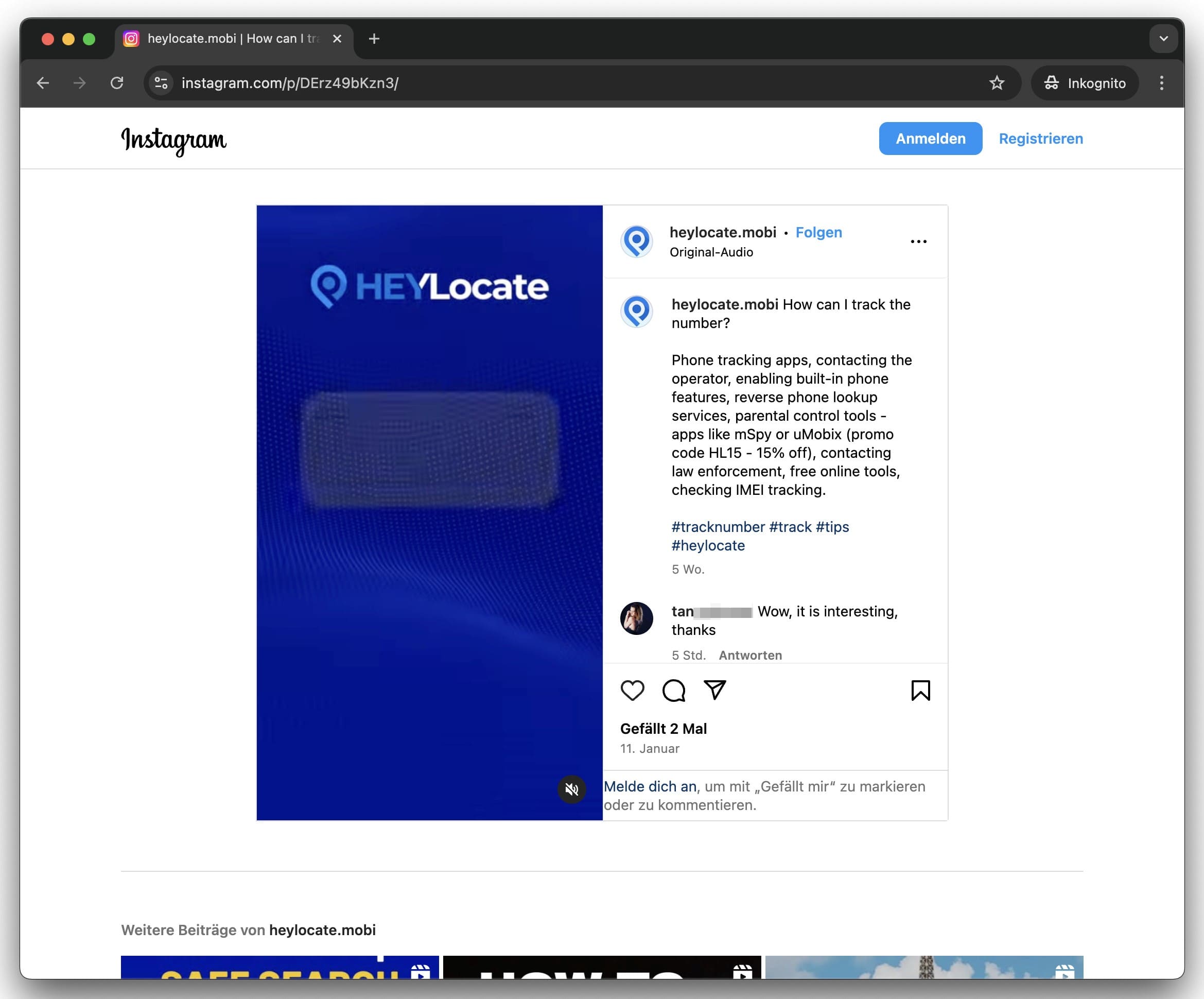
Task: Open the sky and tower reel thumbnail
Action: pyautogui.click(x=924, y=967)
